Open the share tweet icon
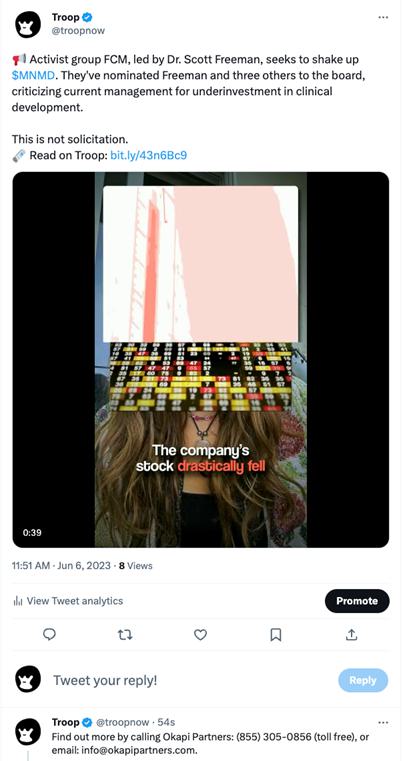 [352, 634]
